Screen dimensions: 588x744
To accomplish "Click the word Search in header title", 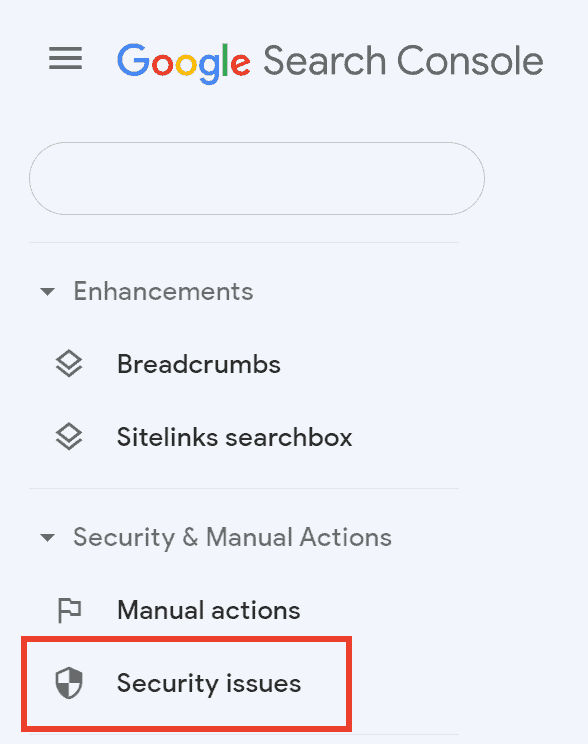I will point(325,61).
